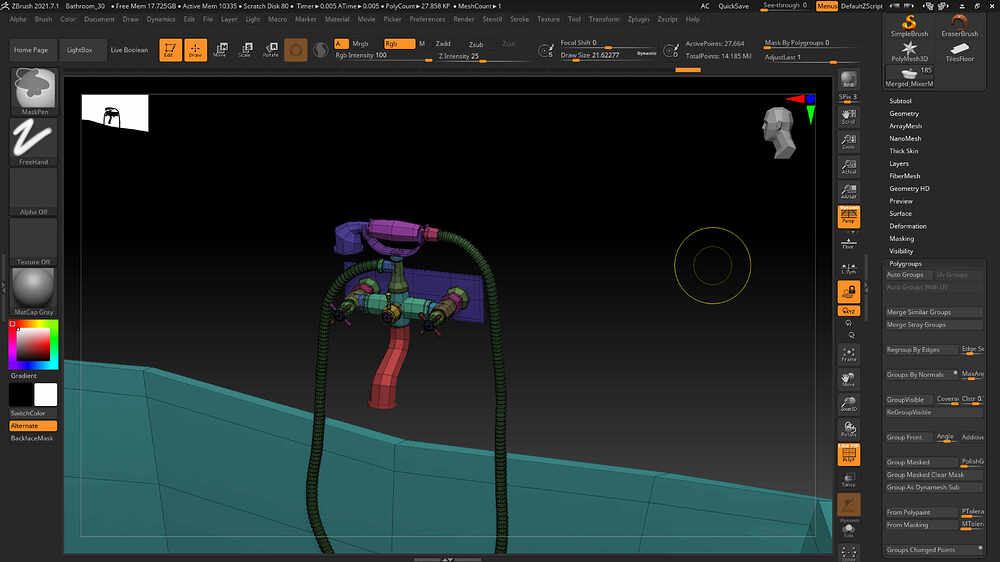This screenshot has height=562, width=1000.
Task: Click the BPR render icon
Action: [x=849, y=80]
